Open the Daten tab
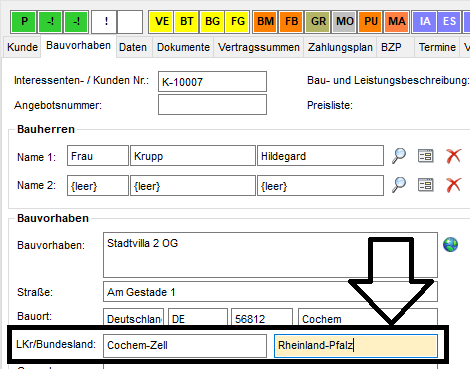This screenshot has width=470, height=369. [133, 47]
